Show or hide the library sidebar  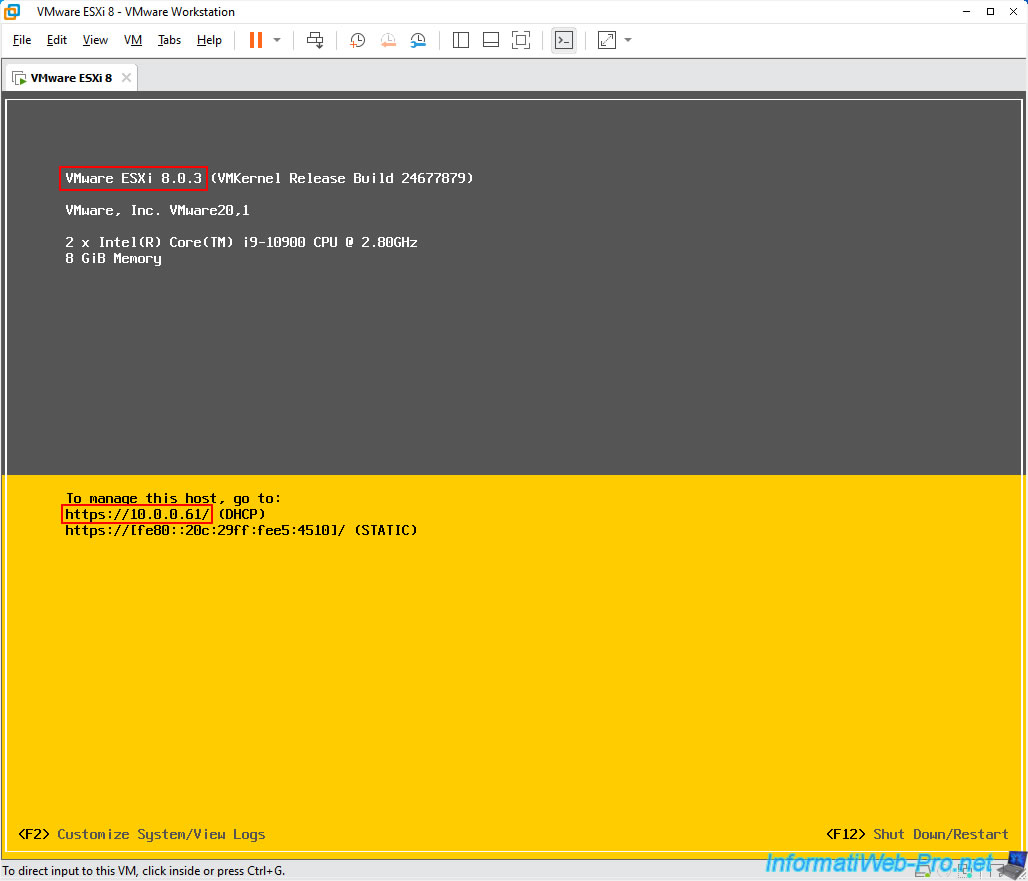(461, 40)
